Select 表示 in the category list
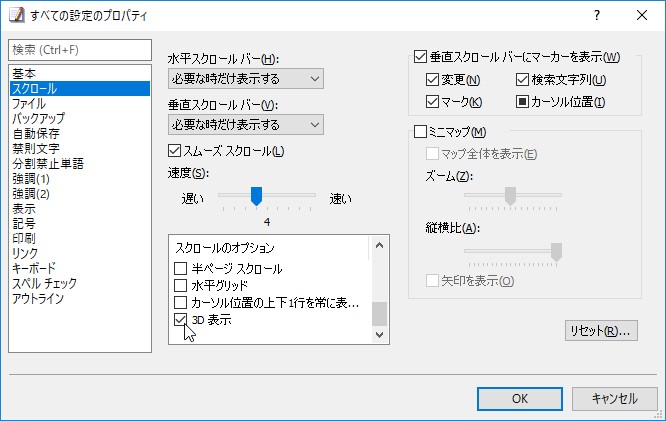This screenshot has height=421, width=666. point(80,209)
